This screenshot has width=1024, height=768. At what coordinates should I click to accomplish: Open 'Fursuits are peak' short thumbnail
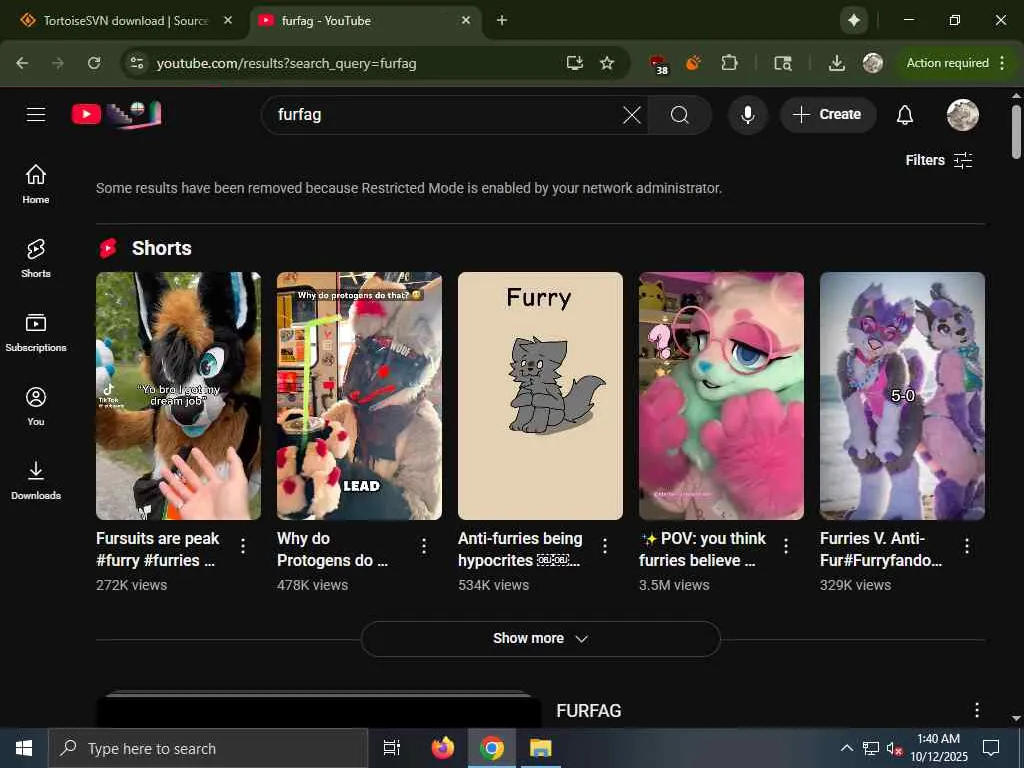tap(178, 396)
